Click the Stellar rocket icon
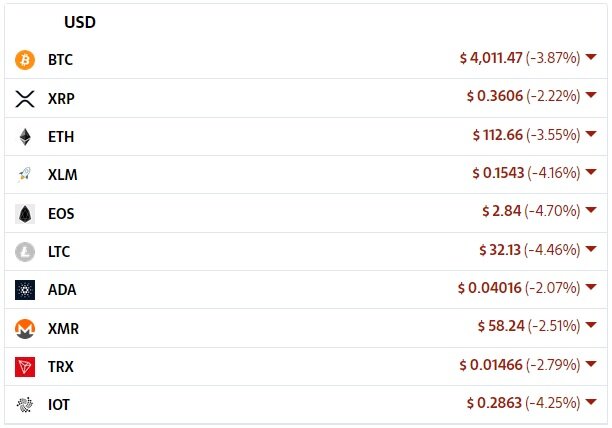Image resolution: width=612 pixels, height=428 pixels. 24,175
